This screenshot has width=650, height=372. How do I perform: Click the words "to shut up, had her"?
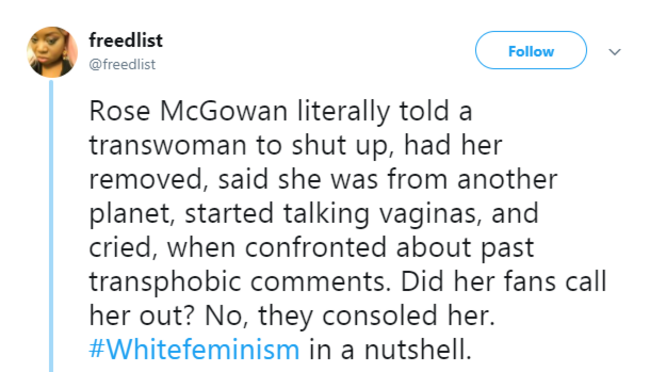(x=379, y=146)
